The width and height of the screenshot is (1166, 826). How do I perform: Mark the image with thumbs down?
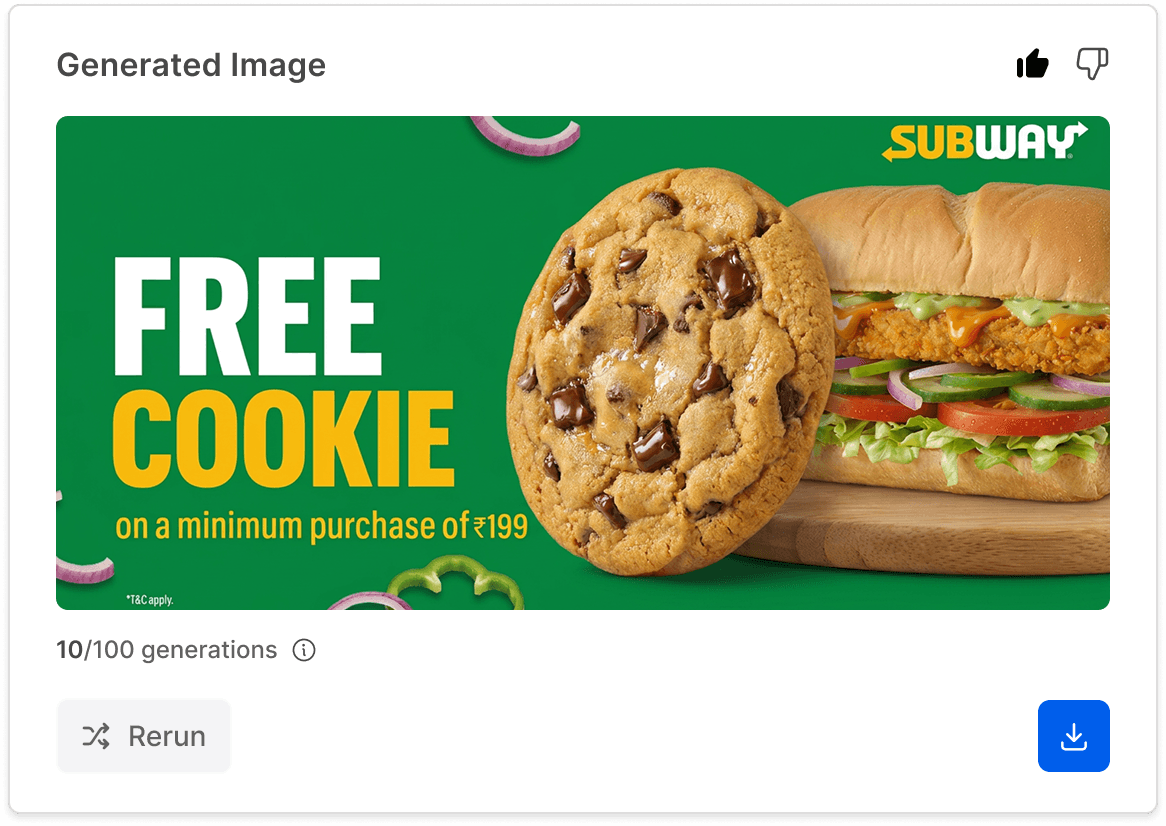point(1092,64)
